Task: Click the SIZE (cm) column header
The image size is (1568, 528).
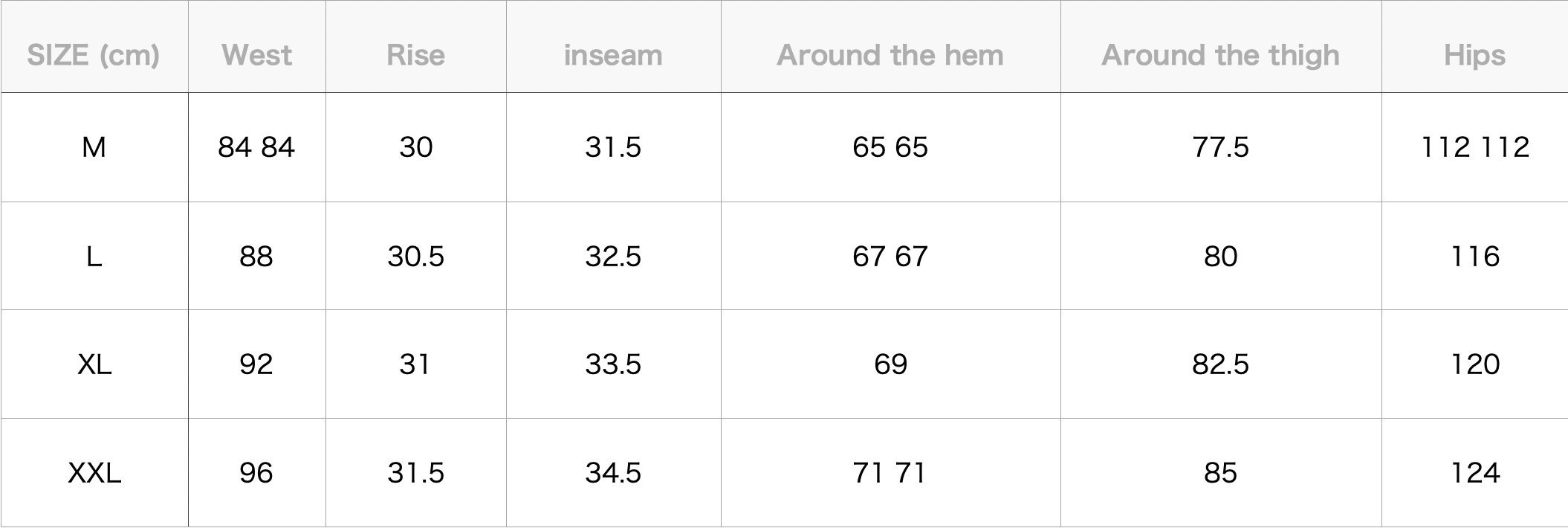Action: pyautogui.click(x=94, y=55)
